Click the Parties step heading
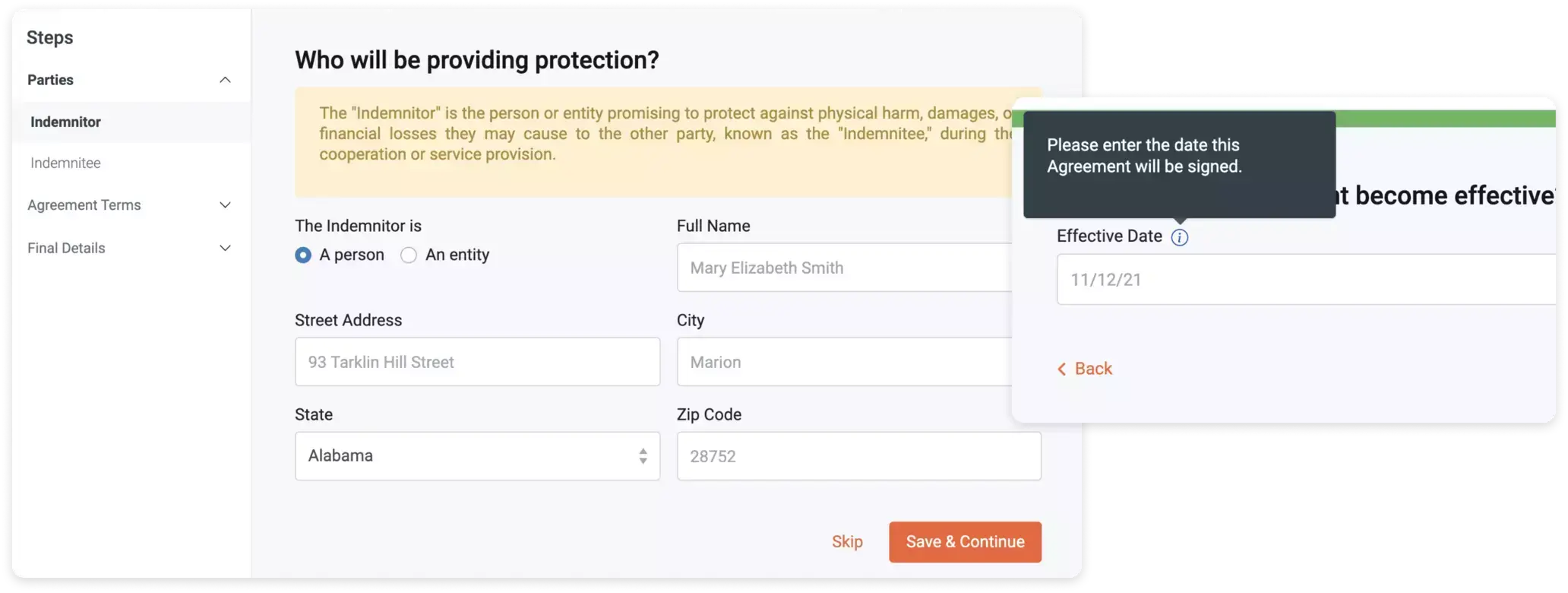 point(50,80)
